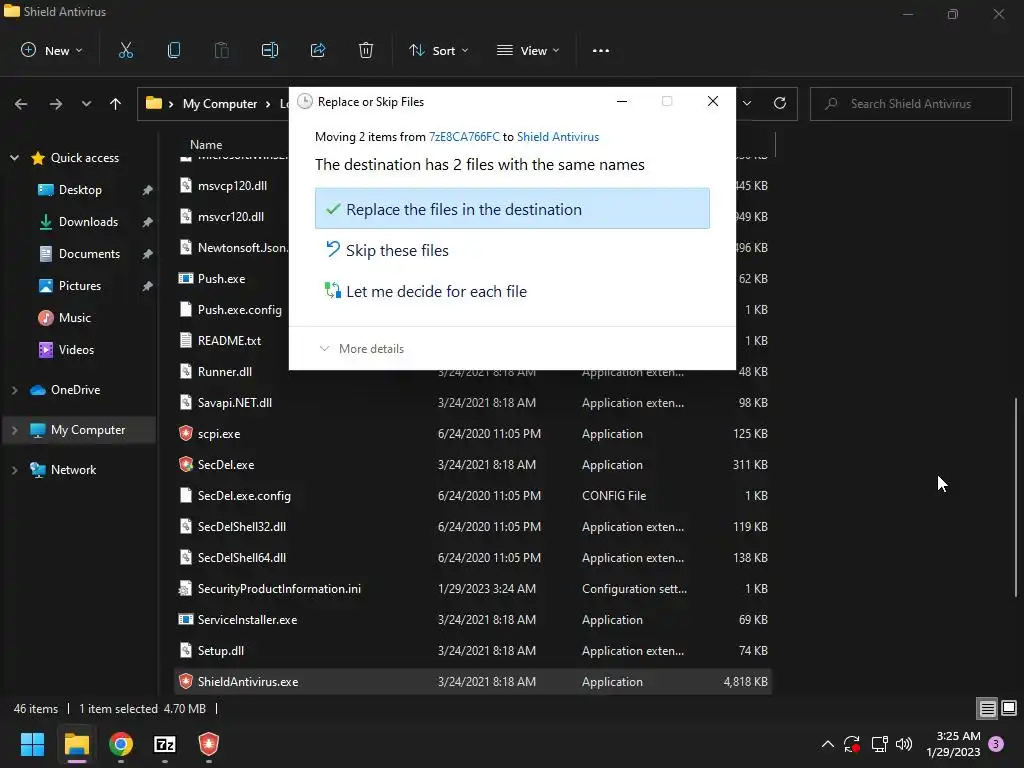1024x768 pixels.
Task: Go back with the left arrow
Action: pyautogui.click(x=21, y=104)
